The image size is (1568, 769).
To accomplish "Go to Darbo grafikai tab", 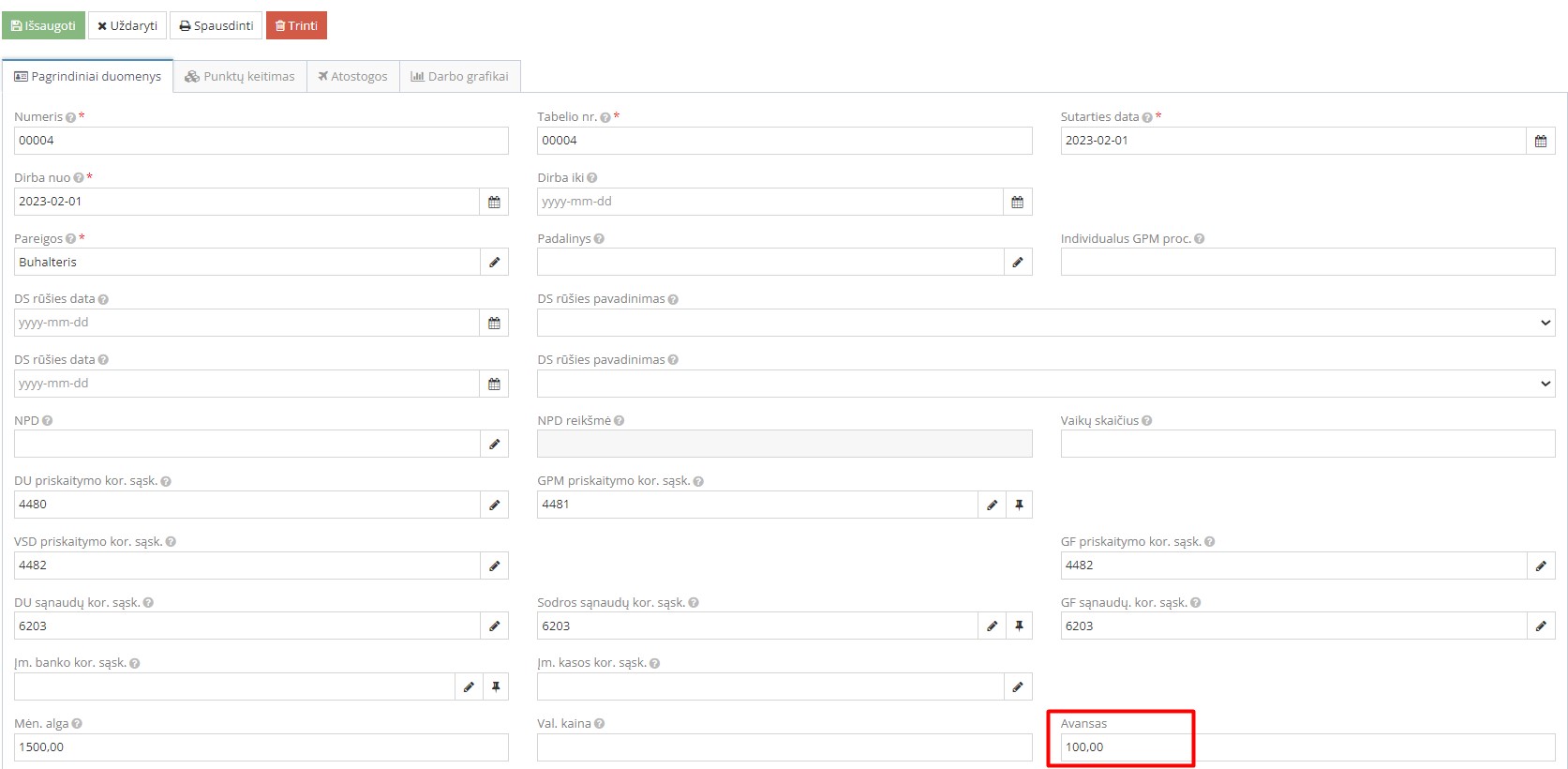I will click(459, 77).
